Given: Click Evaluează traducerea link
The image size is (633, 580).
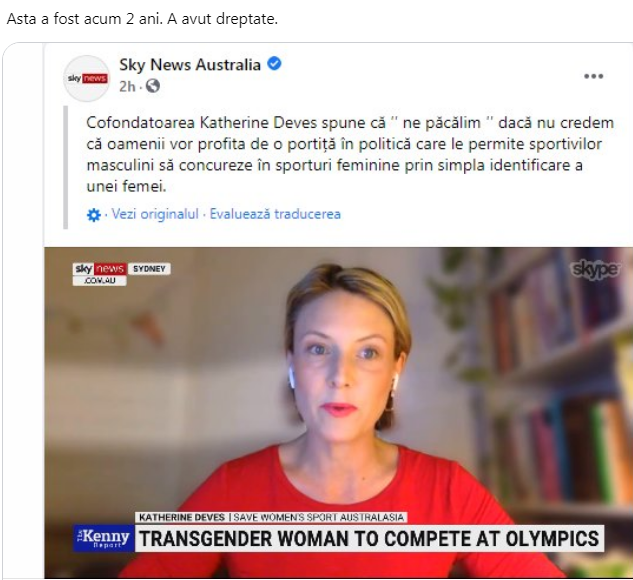Looking at the screenshot, I should [275, 214].
